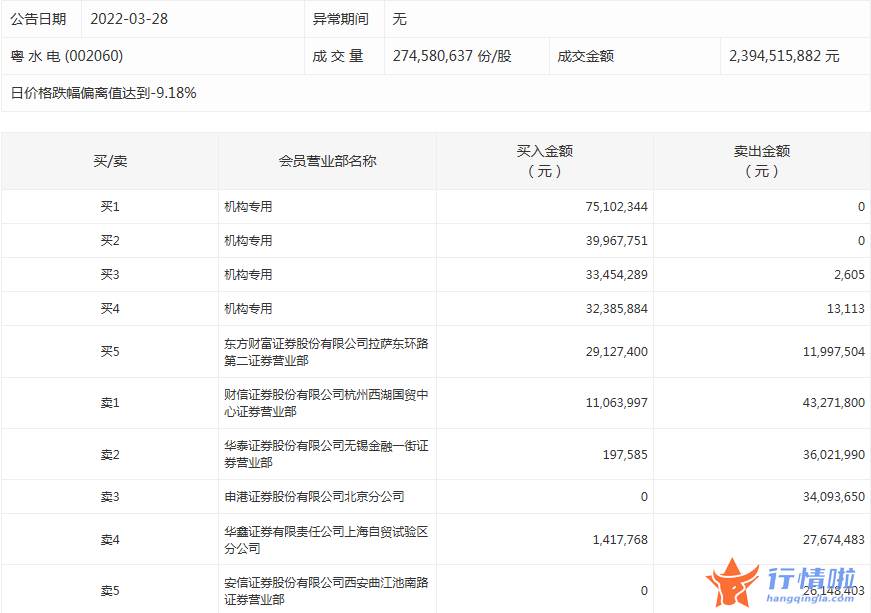Select buy amount 1,417,768
Screen dimensions: 871x613
coord(620,540)
